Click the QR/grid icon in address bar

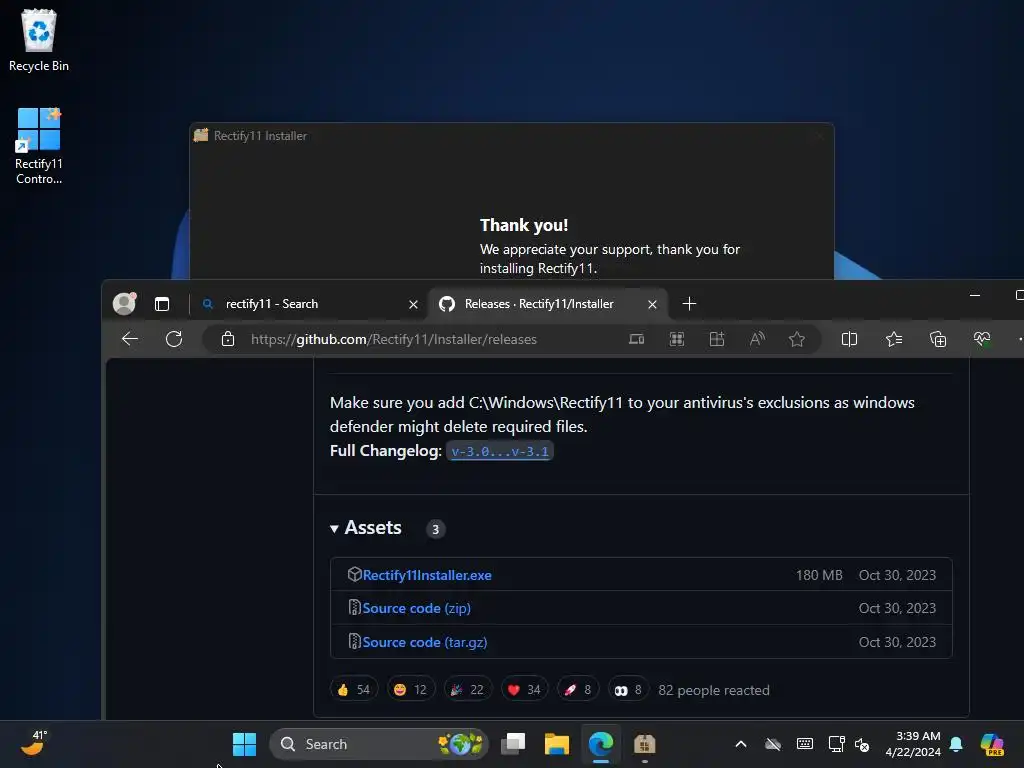point(677,339)
